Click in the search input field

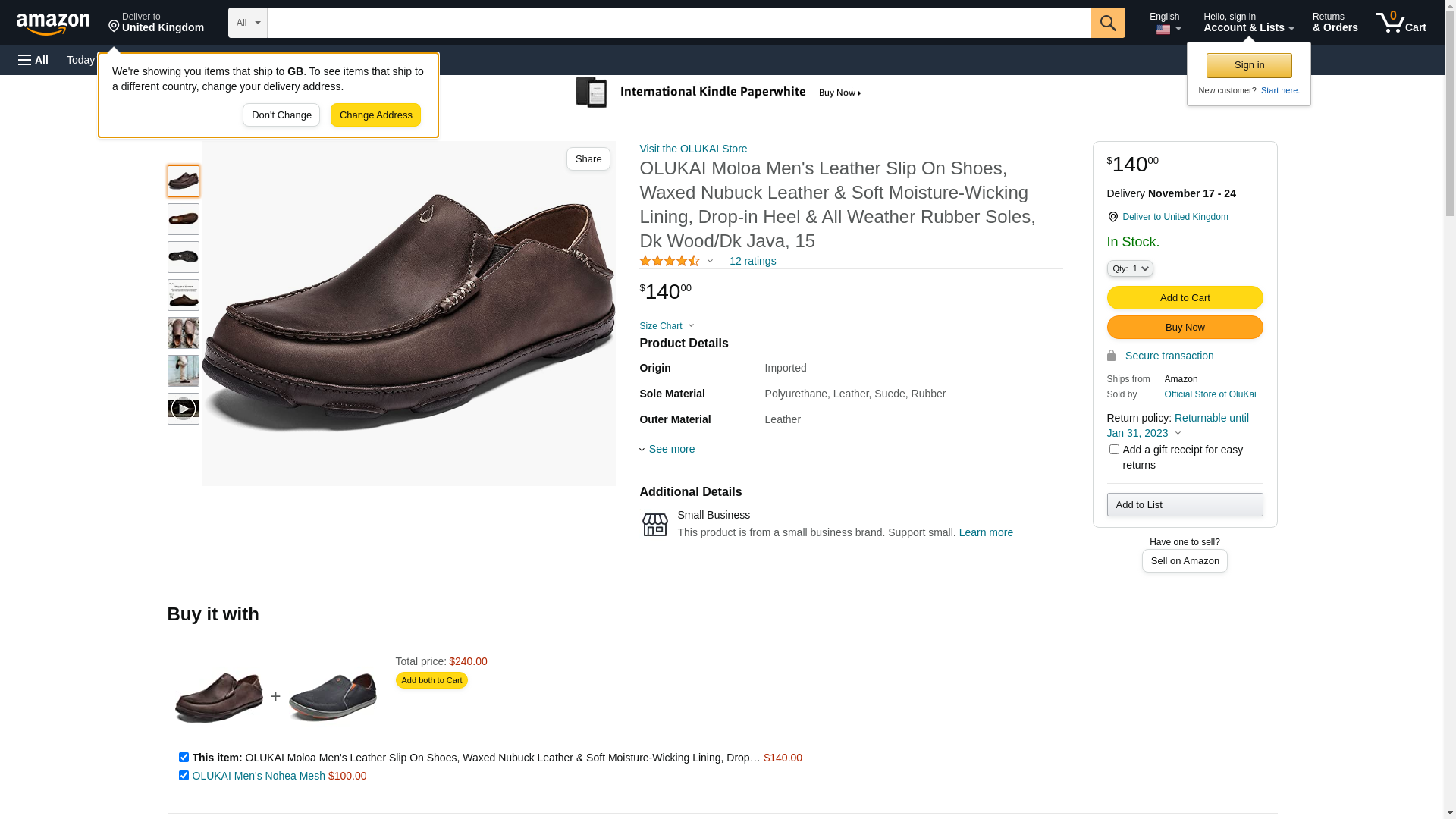pos(679,23)
